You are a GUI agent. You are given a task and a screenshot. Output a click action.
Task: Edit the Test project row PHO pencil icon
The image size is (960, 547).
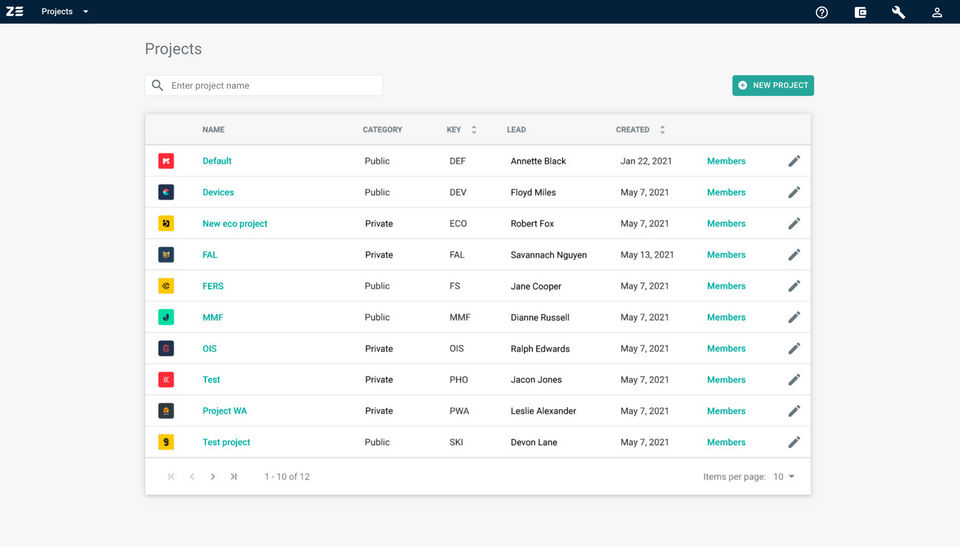click(794, 380)
